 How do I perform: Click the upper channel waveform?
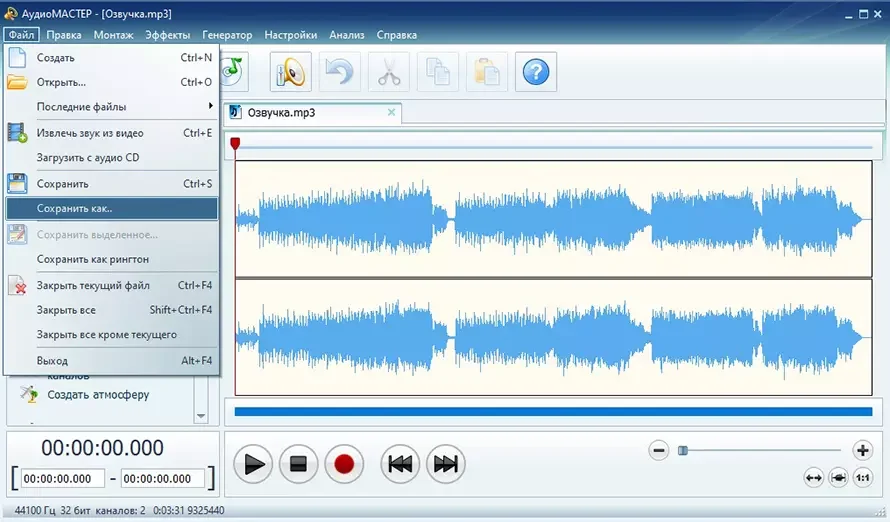[553, 219]
